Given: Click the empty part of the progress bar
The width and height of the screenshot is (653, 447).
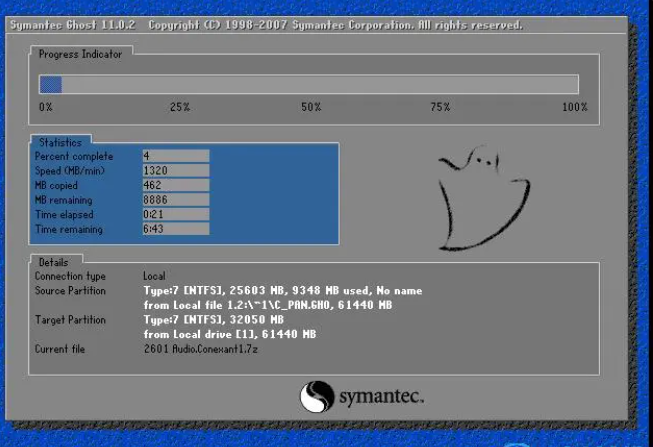Looking at the screenshot, I should coord(320,85).
